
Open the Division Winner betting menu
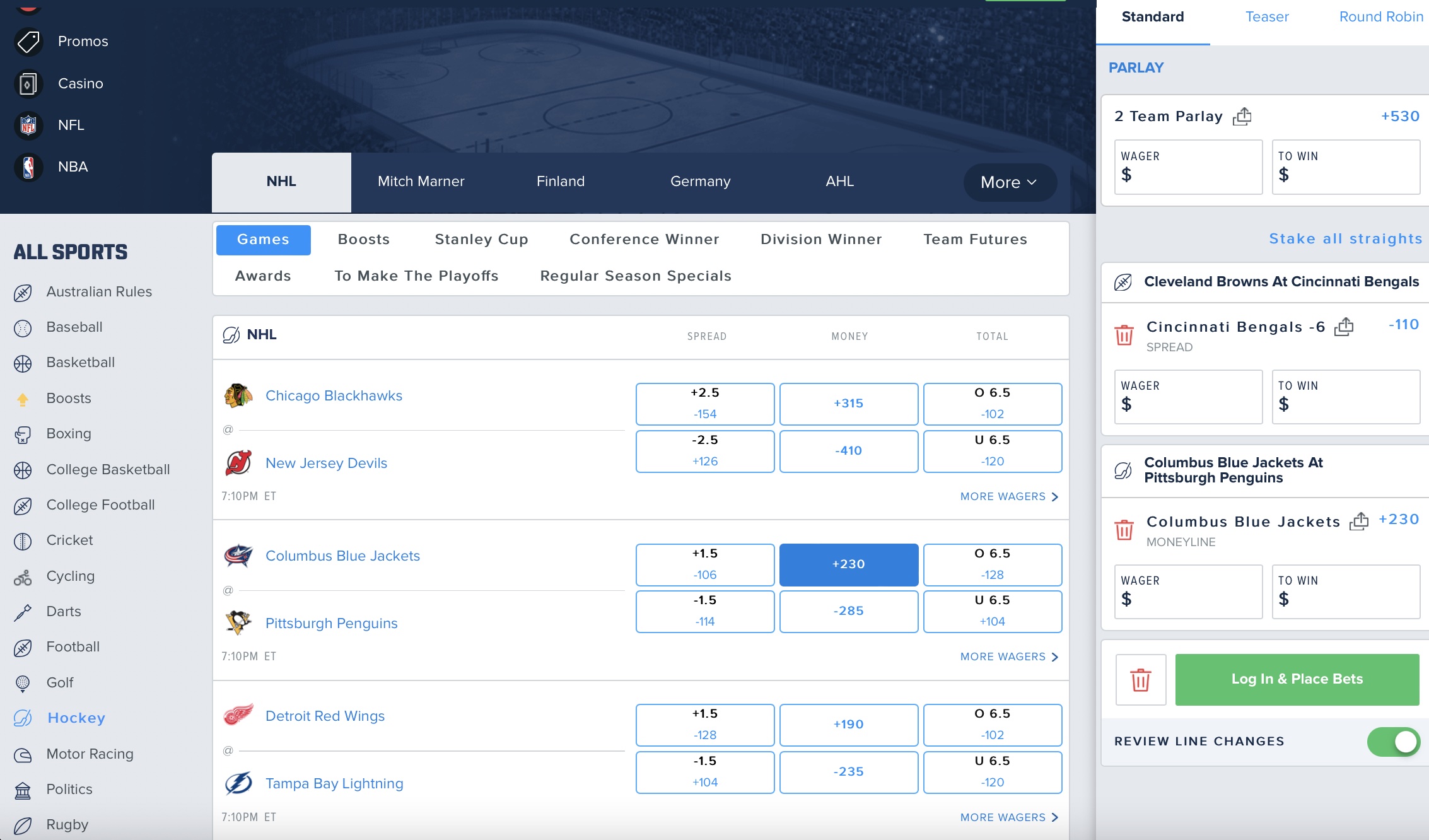tap(821, 239)
